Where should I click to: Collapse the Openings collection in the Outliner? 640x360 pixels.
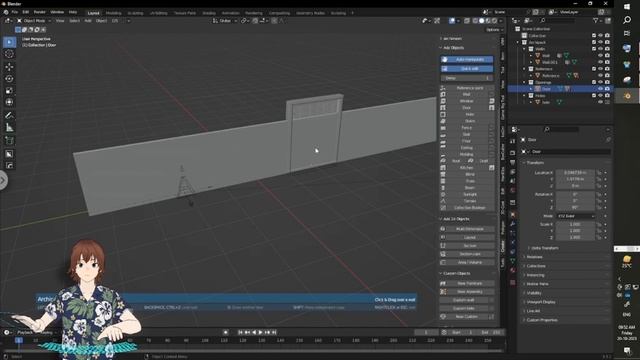[524, 82]
